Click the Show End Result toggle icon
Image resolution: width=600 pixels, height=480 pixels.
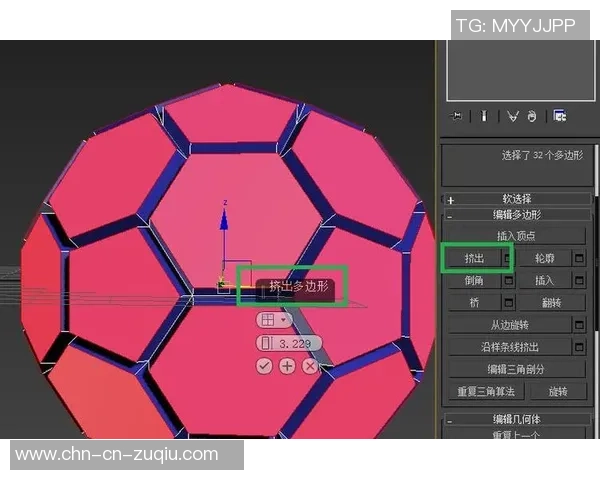pos(484,115)
